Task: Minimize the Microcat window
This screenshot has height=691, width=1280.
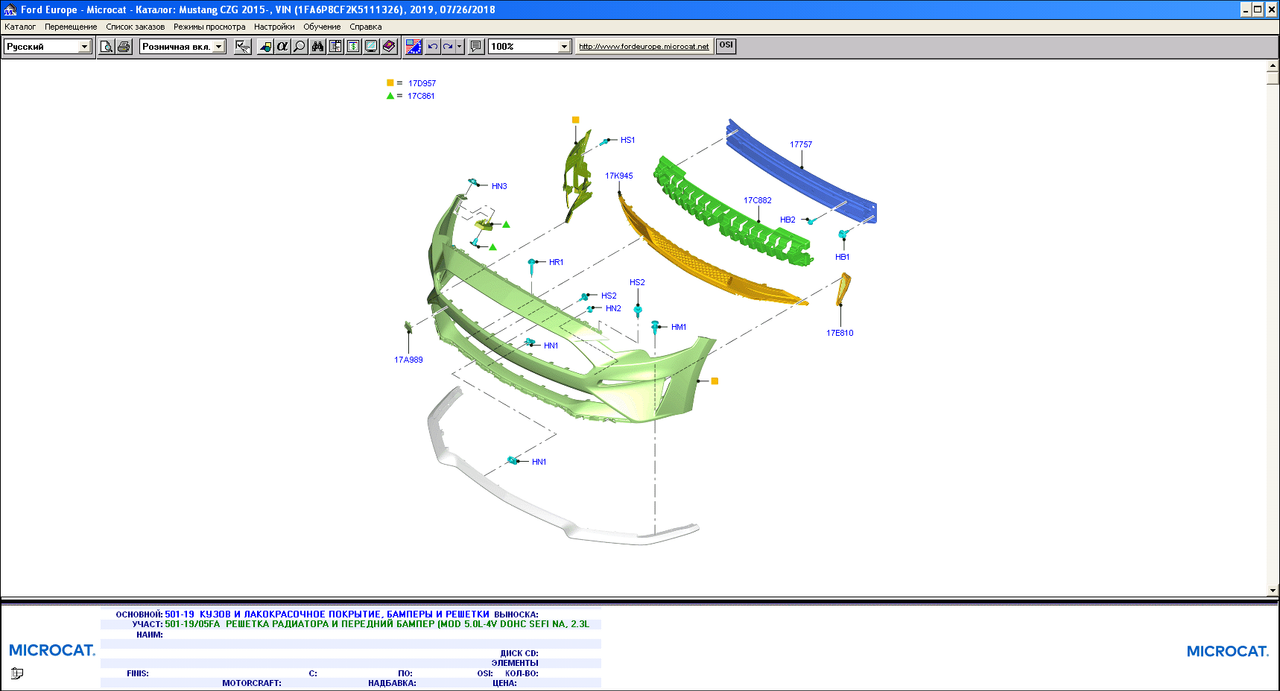Action: click(1246, 9)
